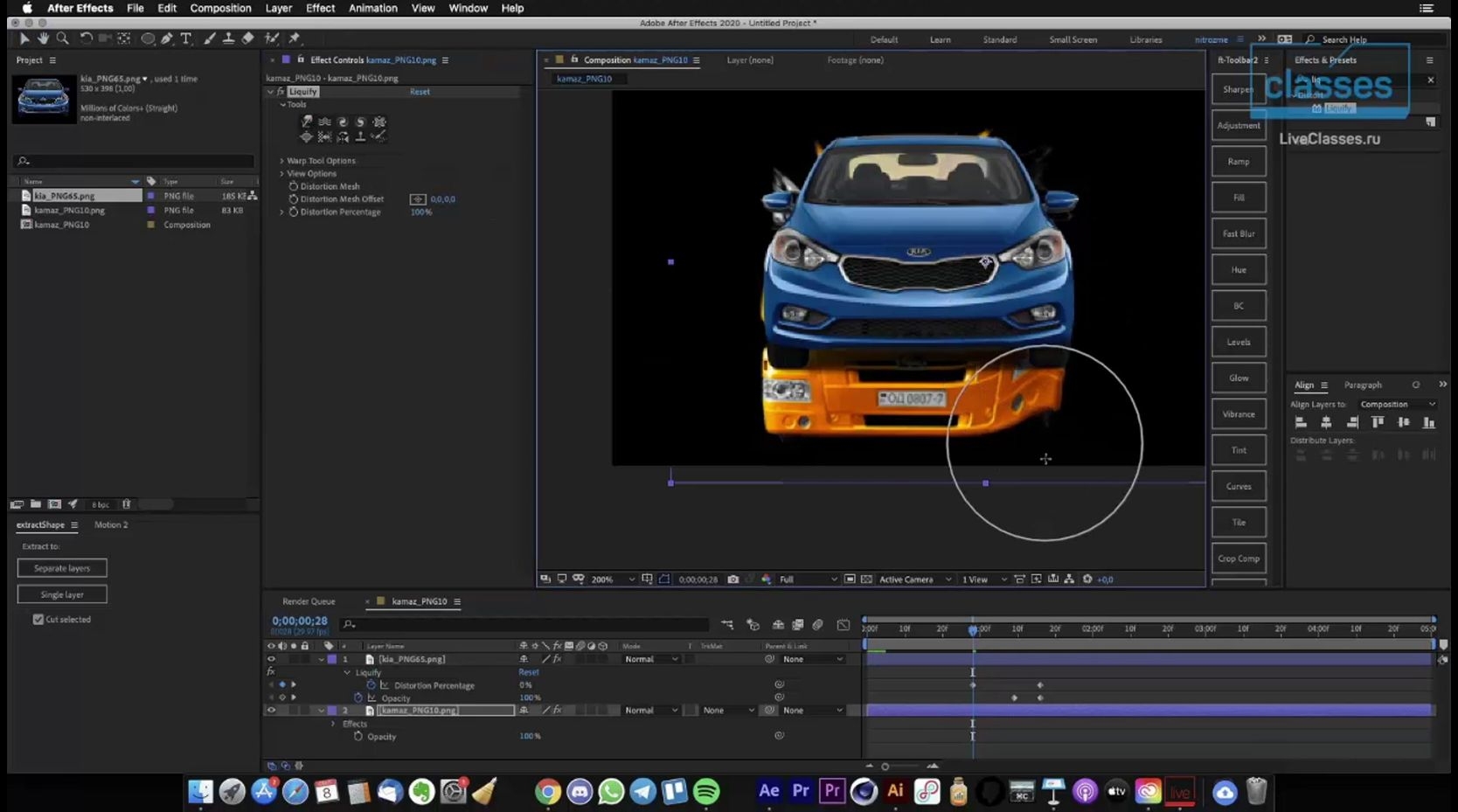Toggle the kamaz layer Opacity stopwatch
The height and width of the screenshot is (812, 1458).
[x=358, y=737]
